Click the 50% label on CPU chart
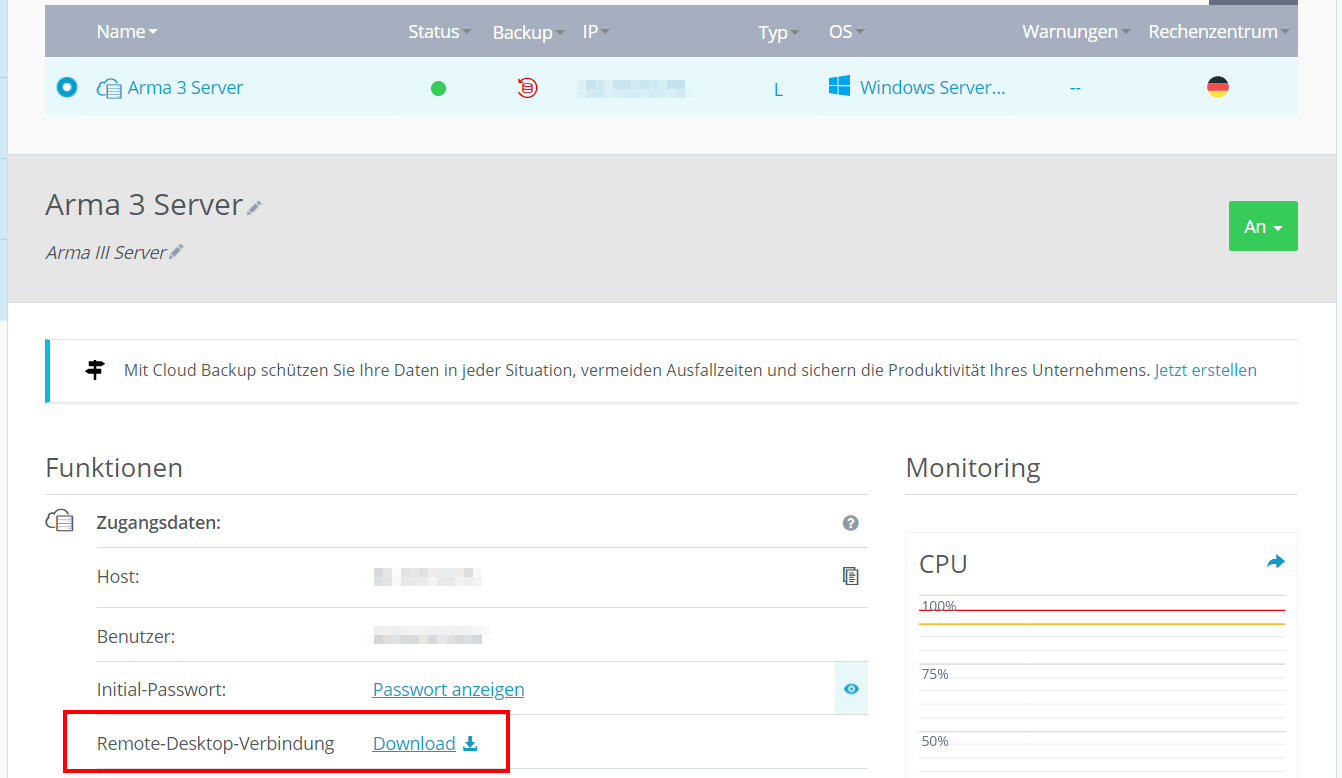This screenshot has width=1342, height=778. [x=935, y=741]
